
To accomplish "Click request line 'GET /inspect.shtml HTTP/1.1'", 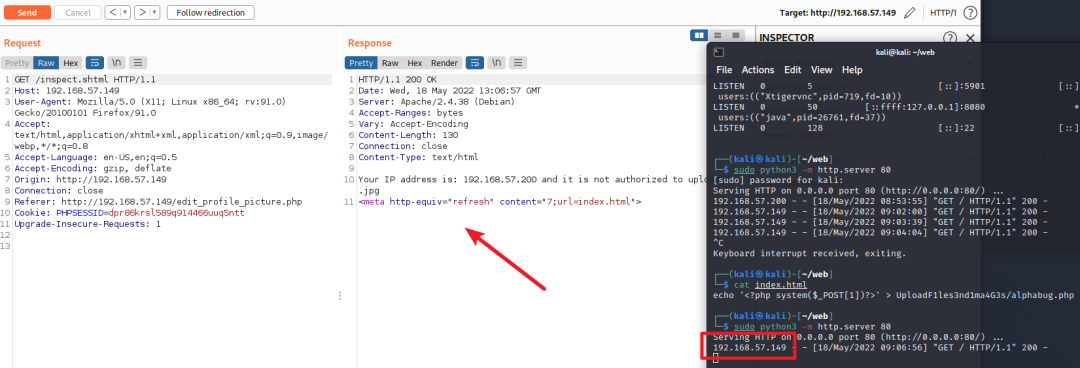I will coord(85,79).
